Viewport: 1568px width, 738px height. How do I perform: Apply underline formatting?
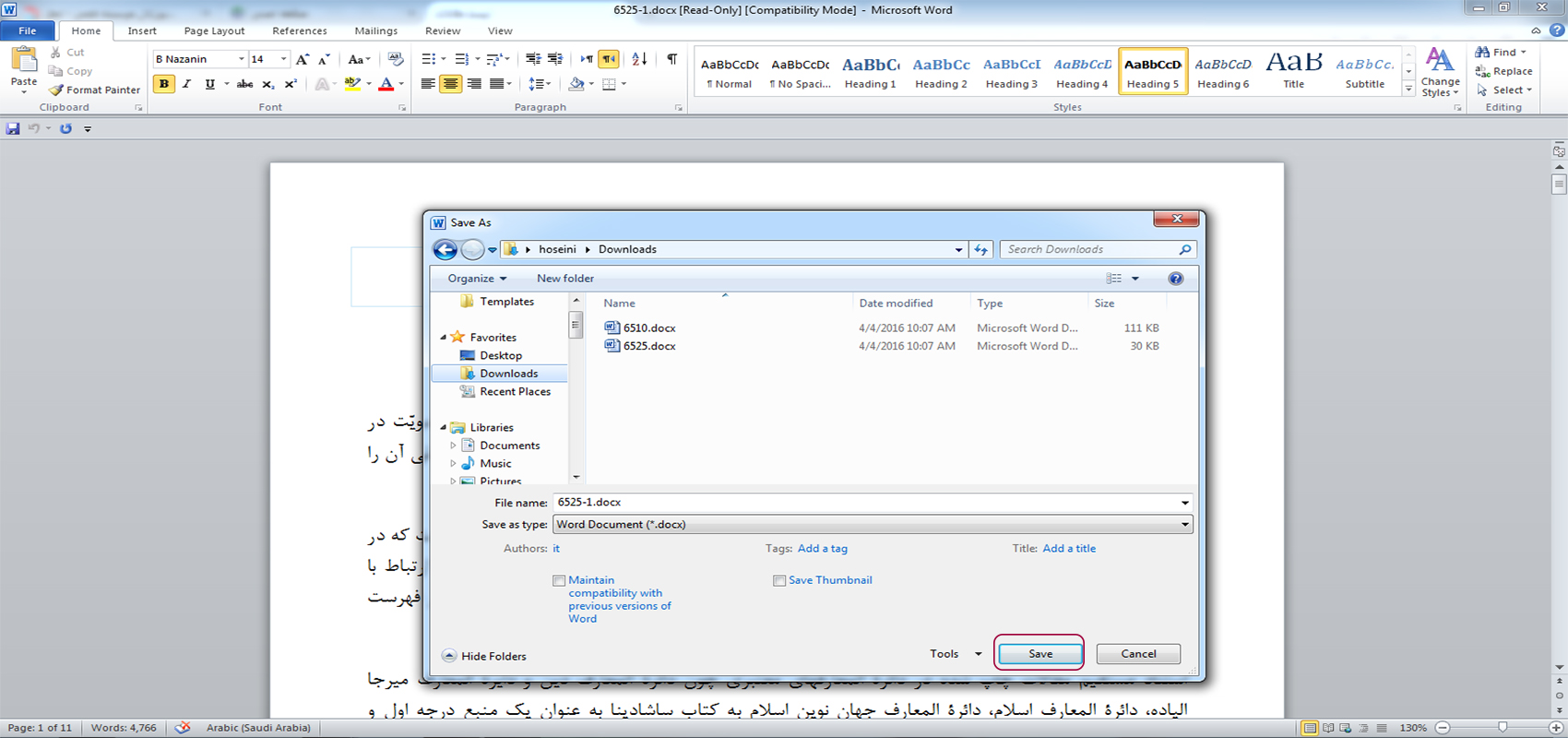tap(210, 84)
